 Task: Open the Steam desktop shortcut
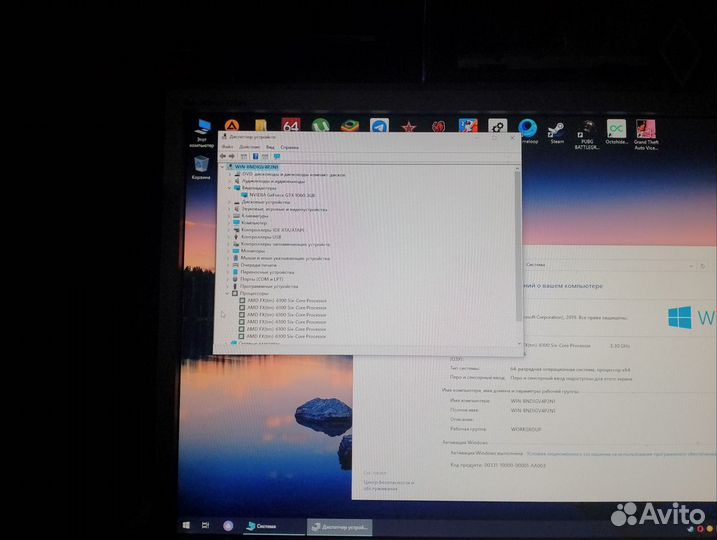557,129
